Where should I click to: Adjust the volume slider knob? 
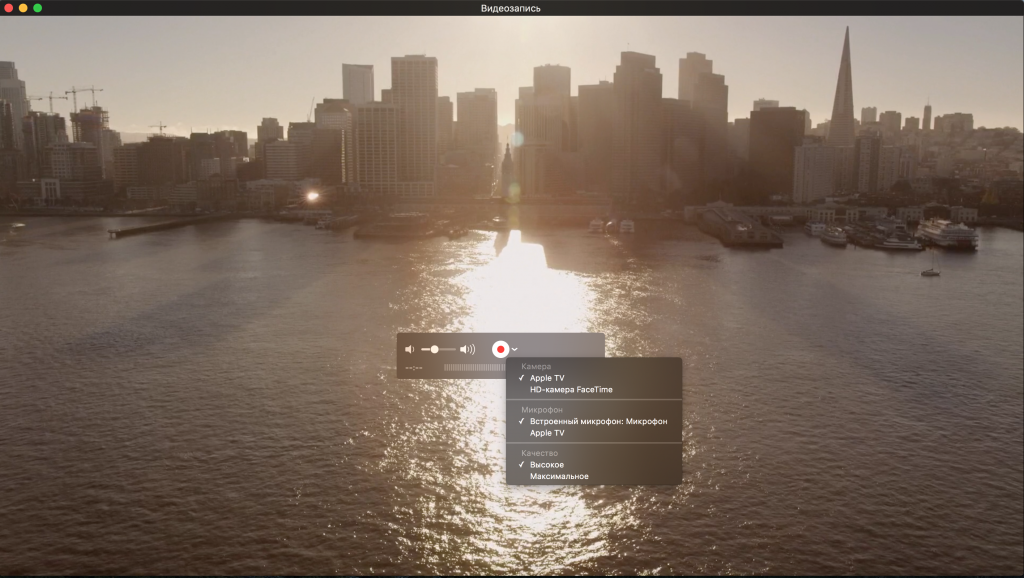(434, 349)
